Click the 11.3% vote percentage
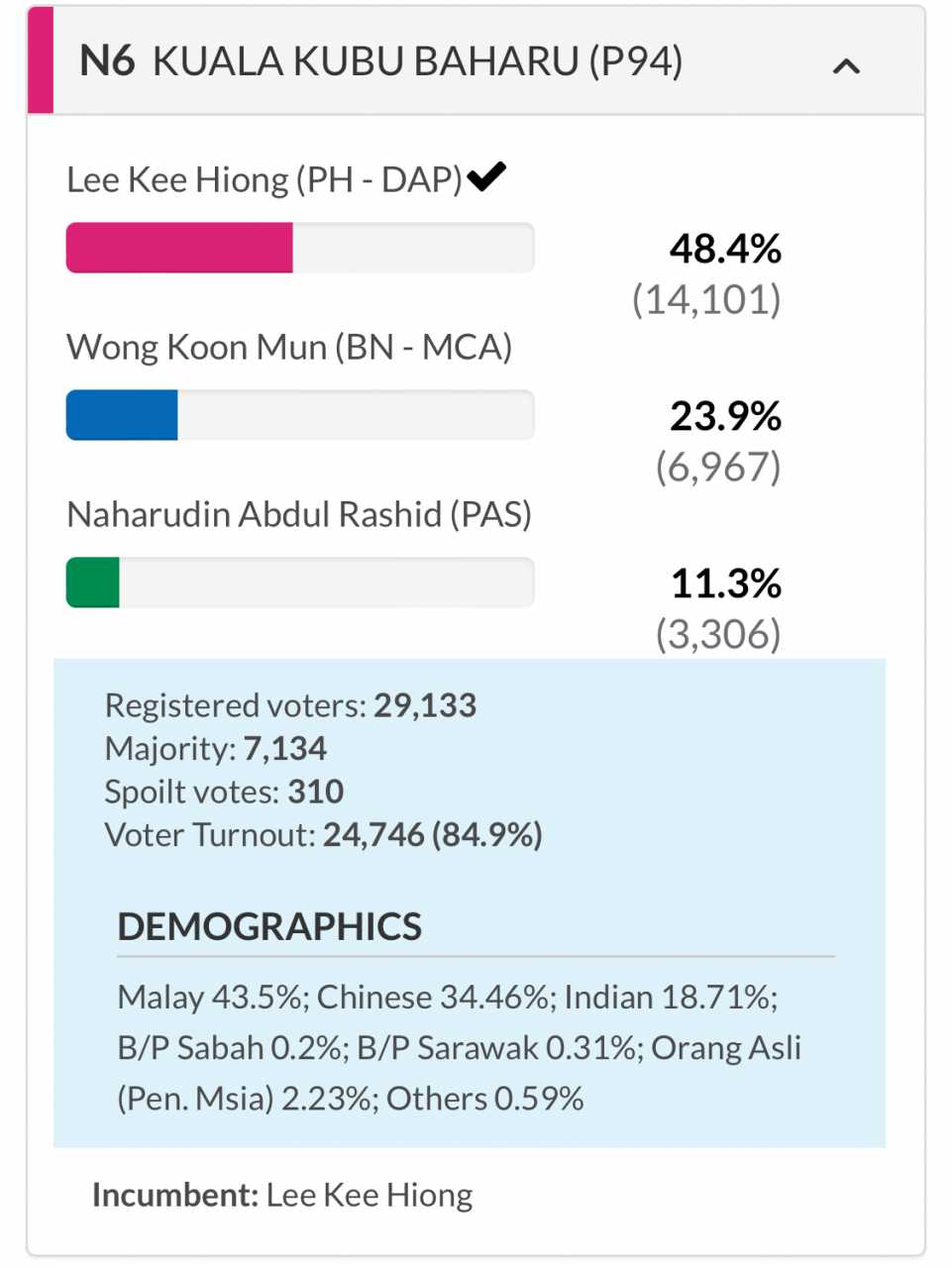952x1268 pixels. pyautogui.click(x=726, y=583)
